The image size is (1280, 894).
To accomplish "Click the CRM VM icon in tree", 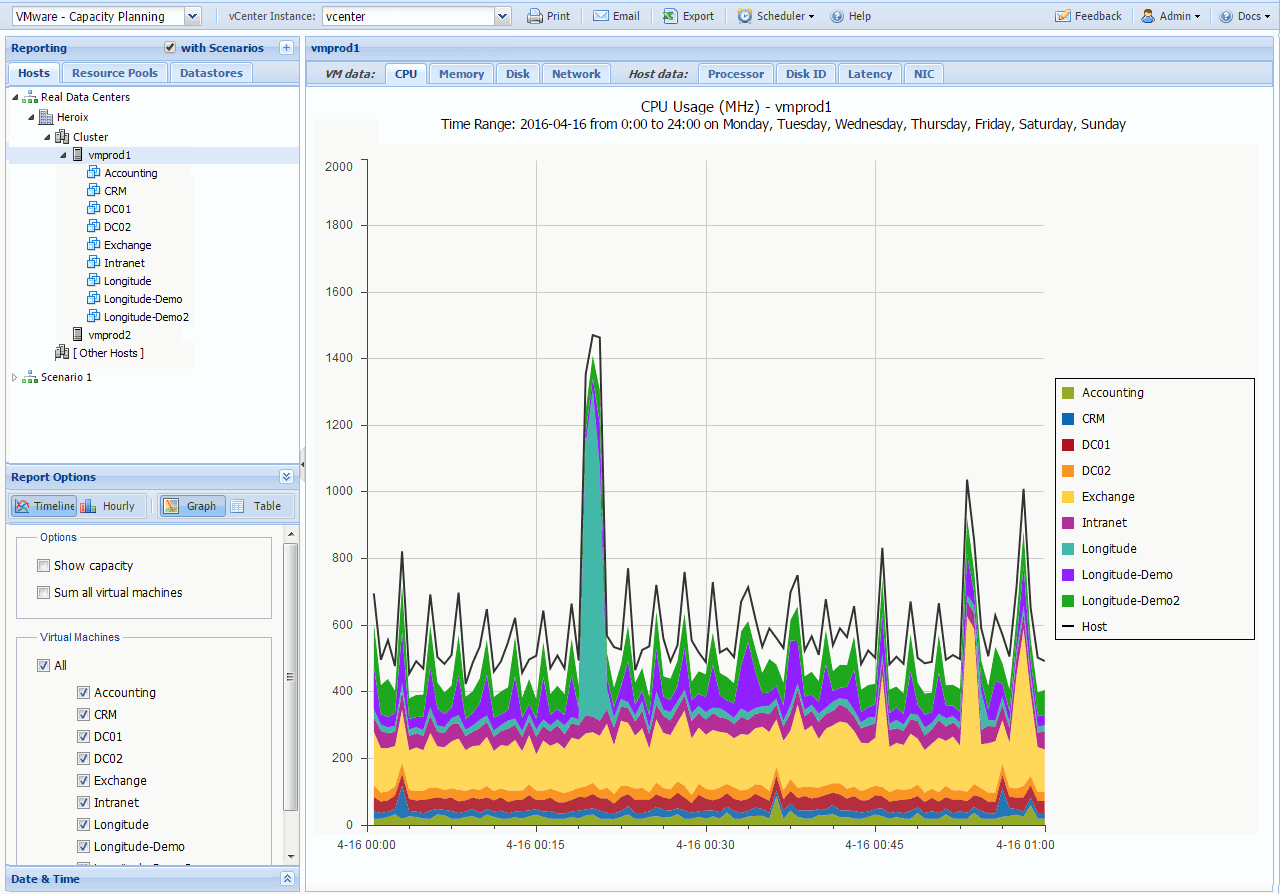I will coord(94,191).
